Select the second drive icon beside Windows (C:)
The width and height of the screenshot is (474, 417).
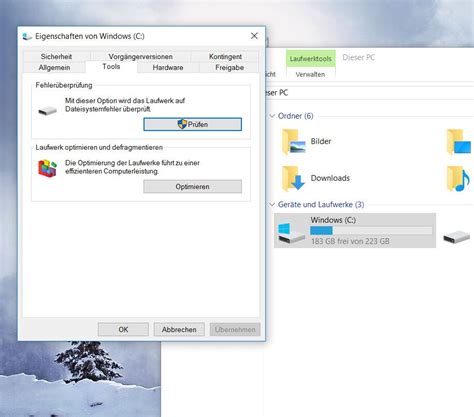click(457, 237)
